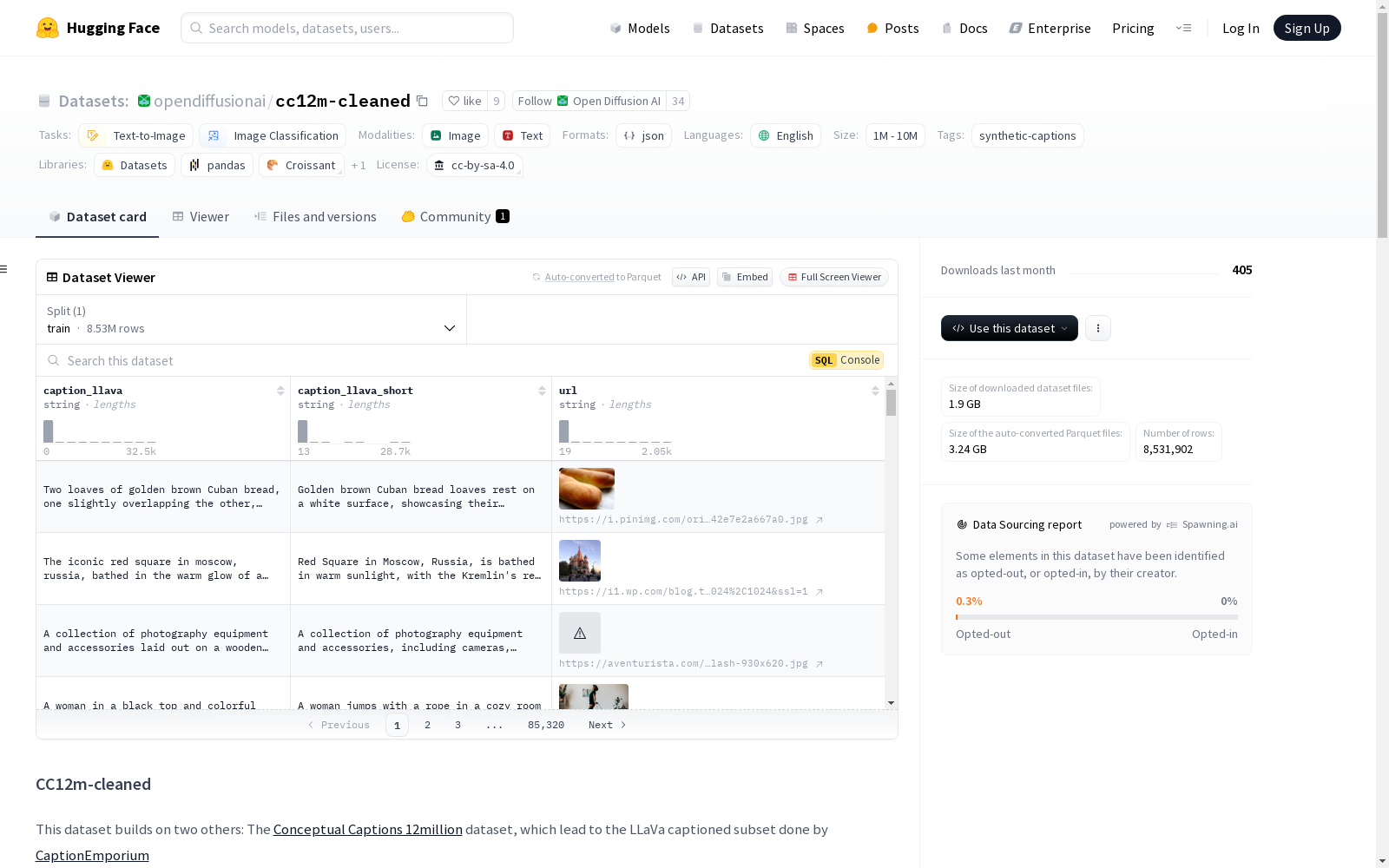The image size is (1389, 868).
Task: Jump to last page 85,320
Action: 546,725
